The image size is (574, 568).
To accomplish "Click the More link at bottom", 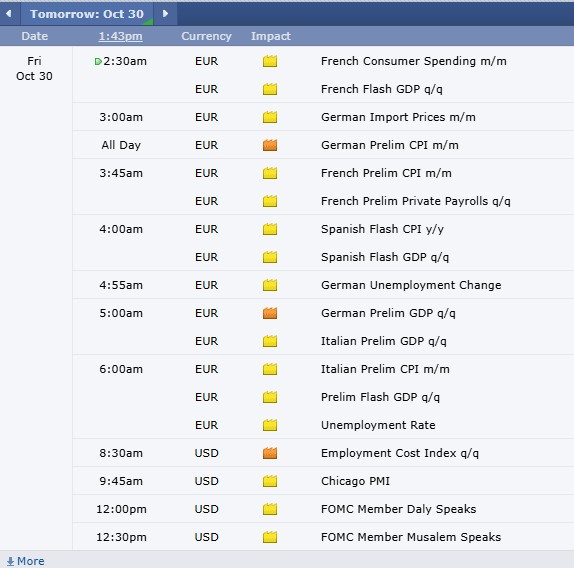I will [31, 561].
